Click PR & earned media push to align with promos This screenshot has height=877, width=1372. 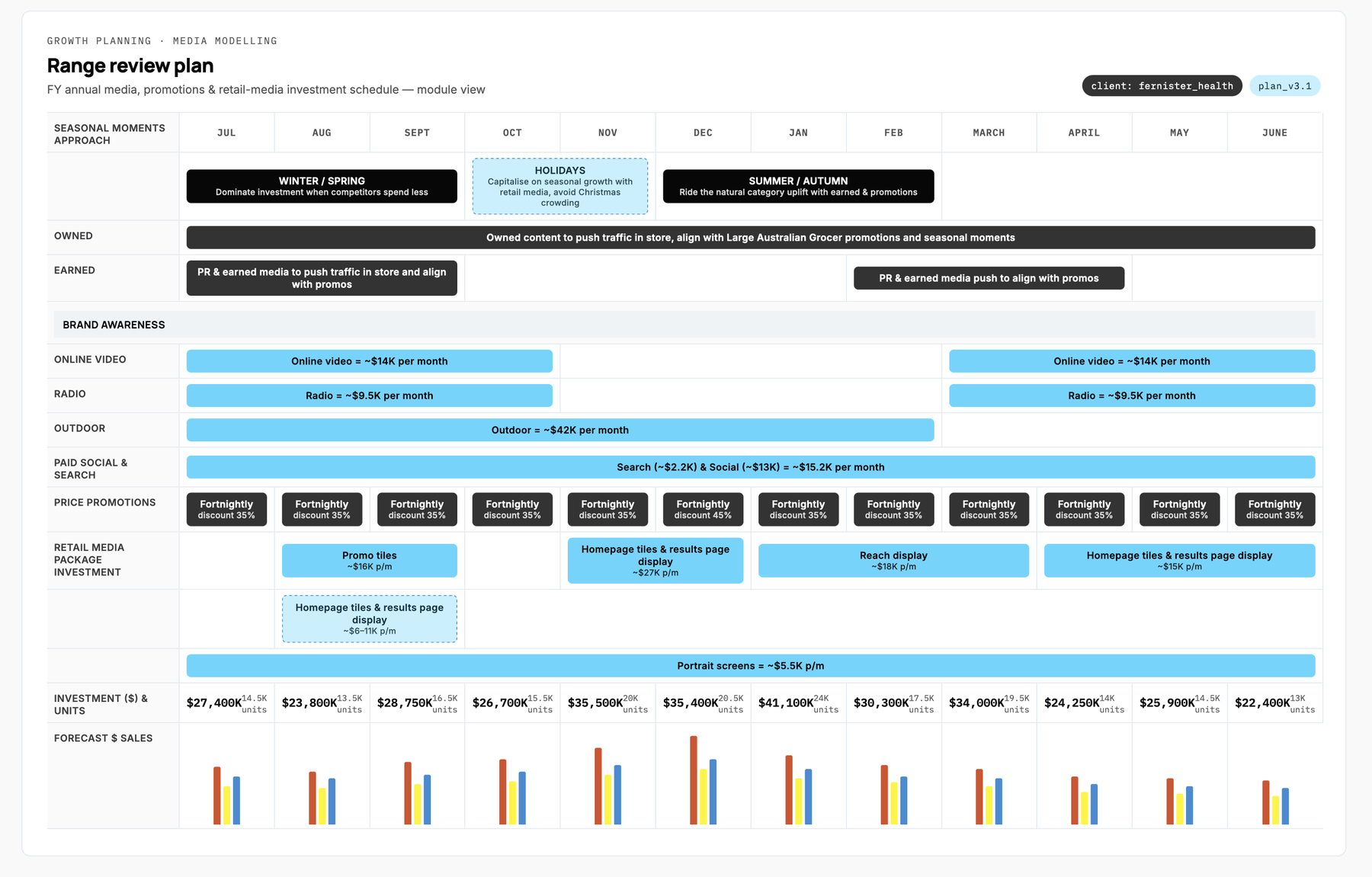point(989,278)
